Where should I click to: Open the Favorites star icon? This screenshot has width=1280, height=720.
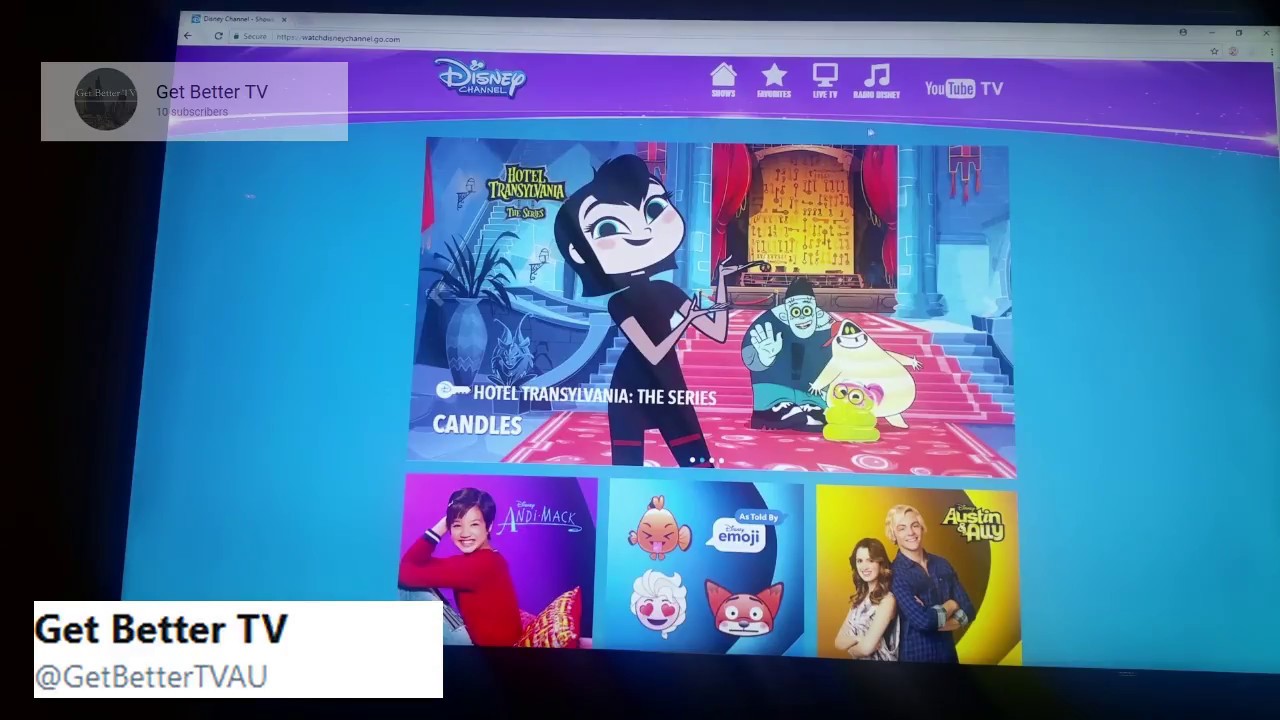pos(774,81)
